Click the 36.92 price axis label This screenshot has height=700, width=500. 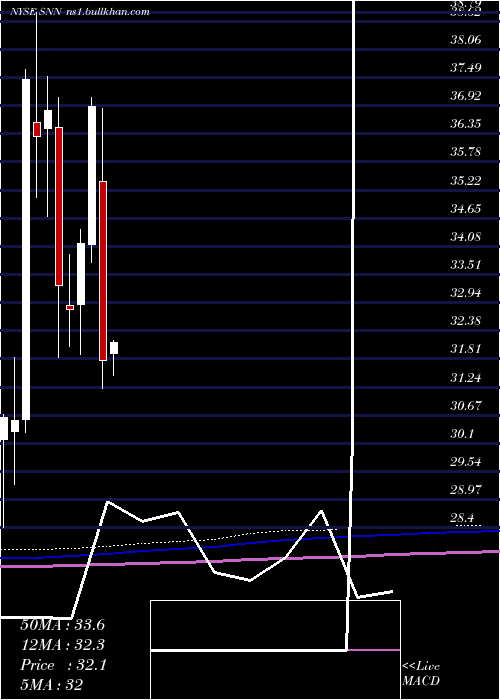[466, 96]
